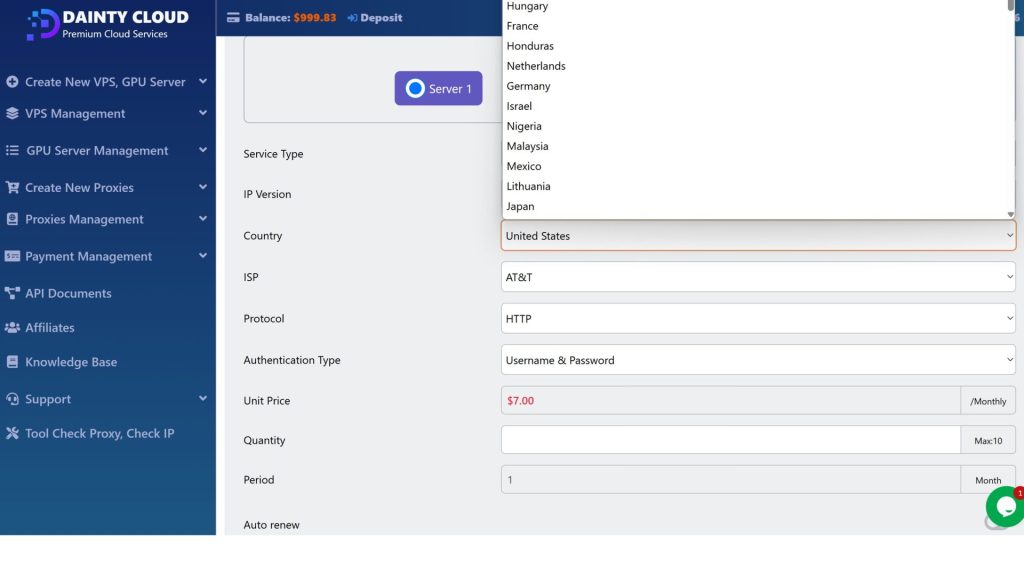This screenshot has width=1024, height=576.
Task: Open GPU Server Management from the sidebar
Action: click(x=12, y=150)
